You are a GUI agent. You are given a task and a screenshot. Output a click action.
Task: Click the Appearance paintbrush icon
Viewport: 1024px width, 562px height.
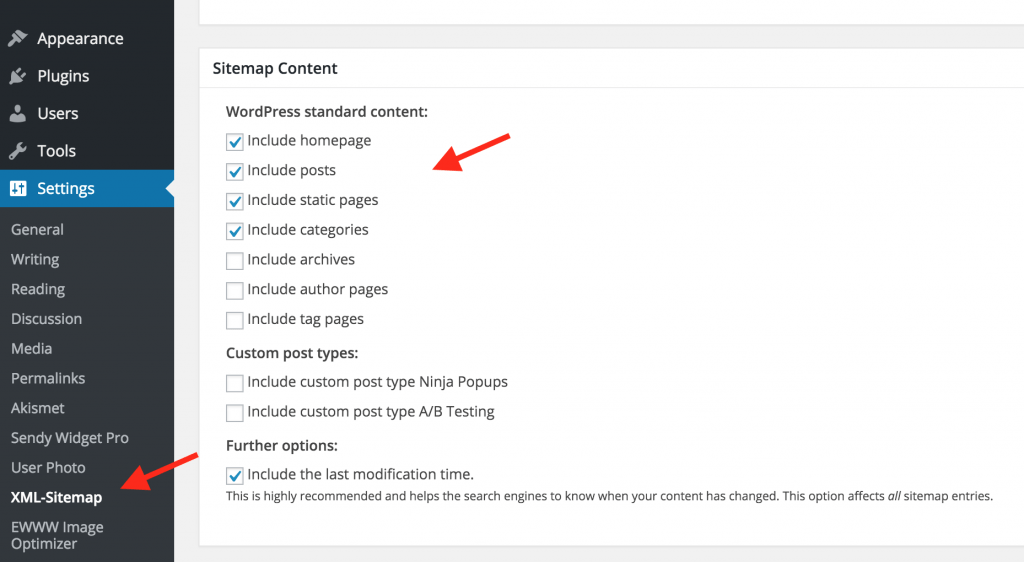17,39
